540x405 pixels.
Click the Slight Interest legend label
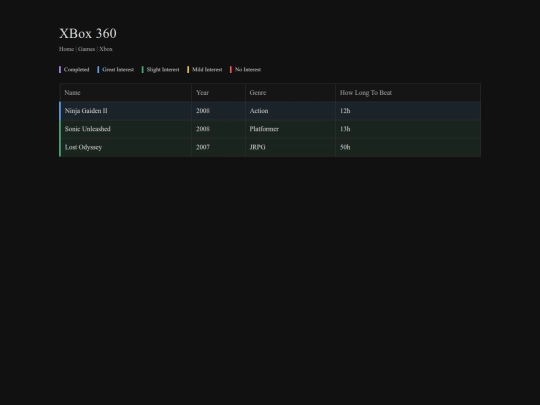(163, 70)
